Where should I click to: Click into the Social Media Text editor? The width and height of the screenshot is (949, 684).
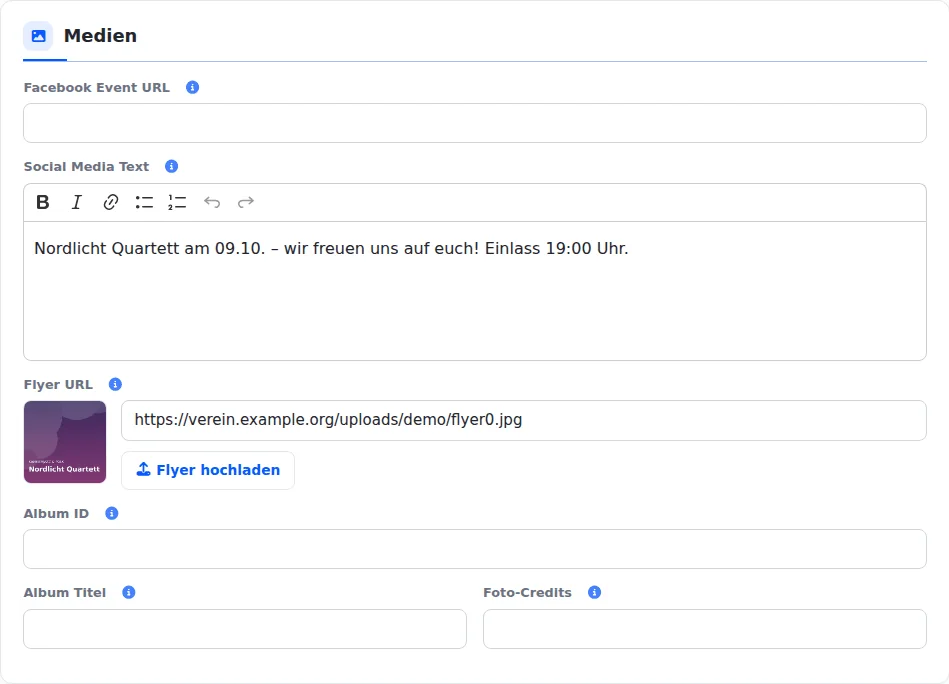tap(475, 291)
